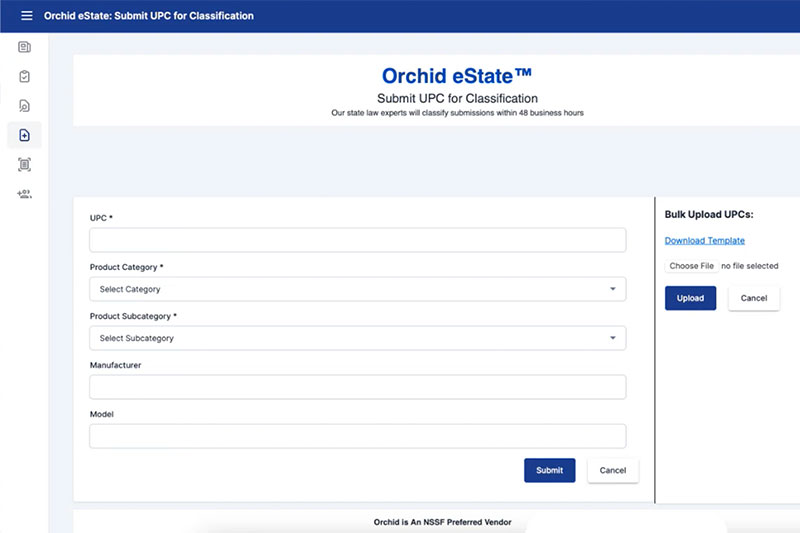Click the 'Product Category *' label
Image resolution: width=800 pixels, height=533 pixels.
[127, 267]
